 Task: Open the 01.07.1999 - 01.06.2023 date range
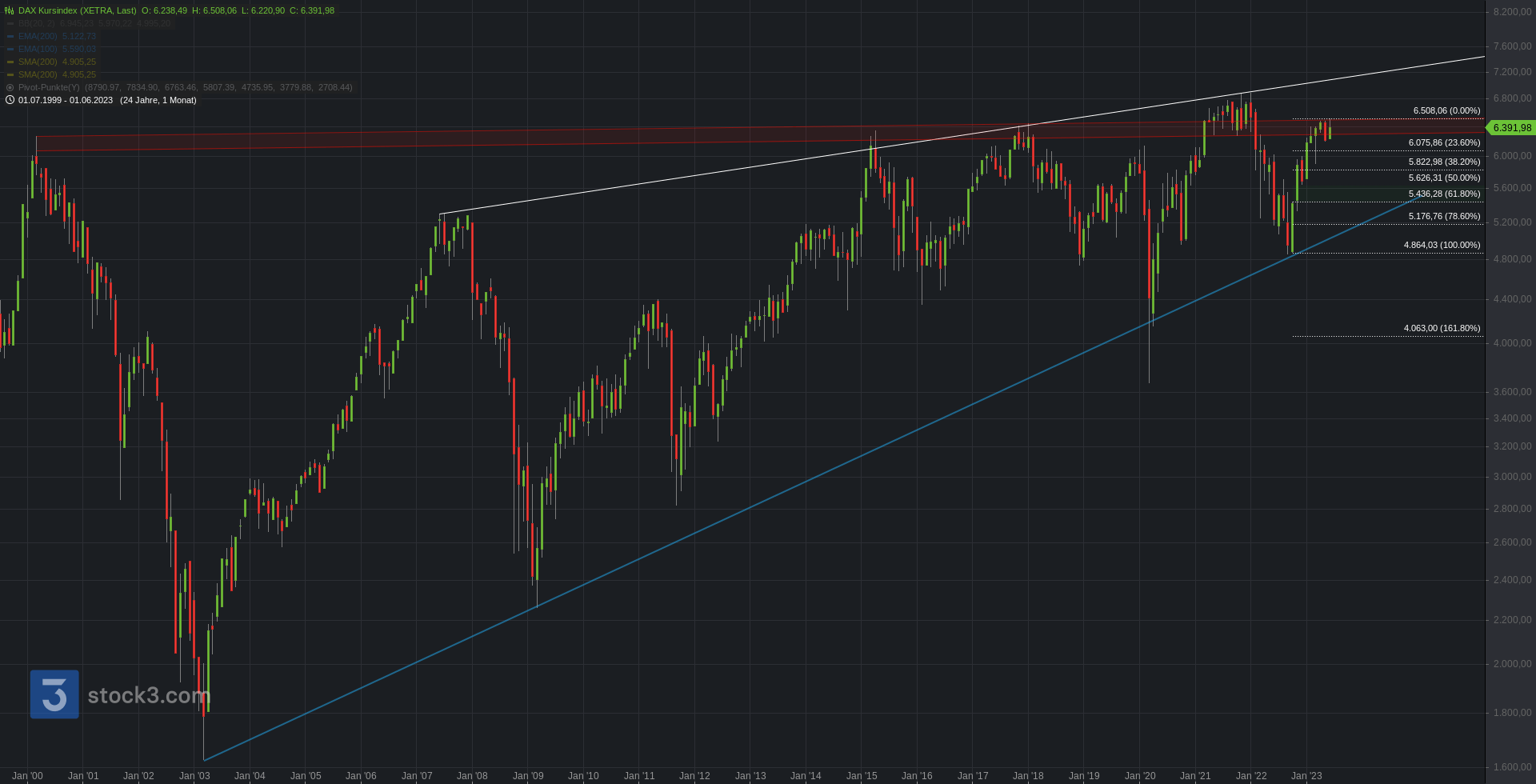(66, 100)
